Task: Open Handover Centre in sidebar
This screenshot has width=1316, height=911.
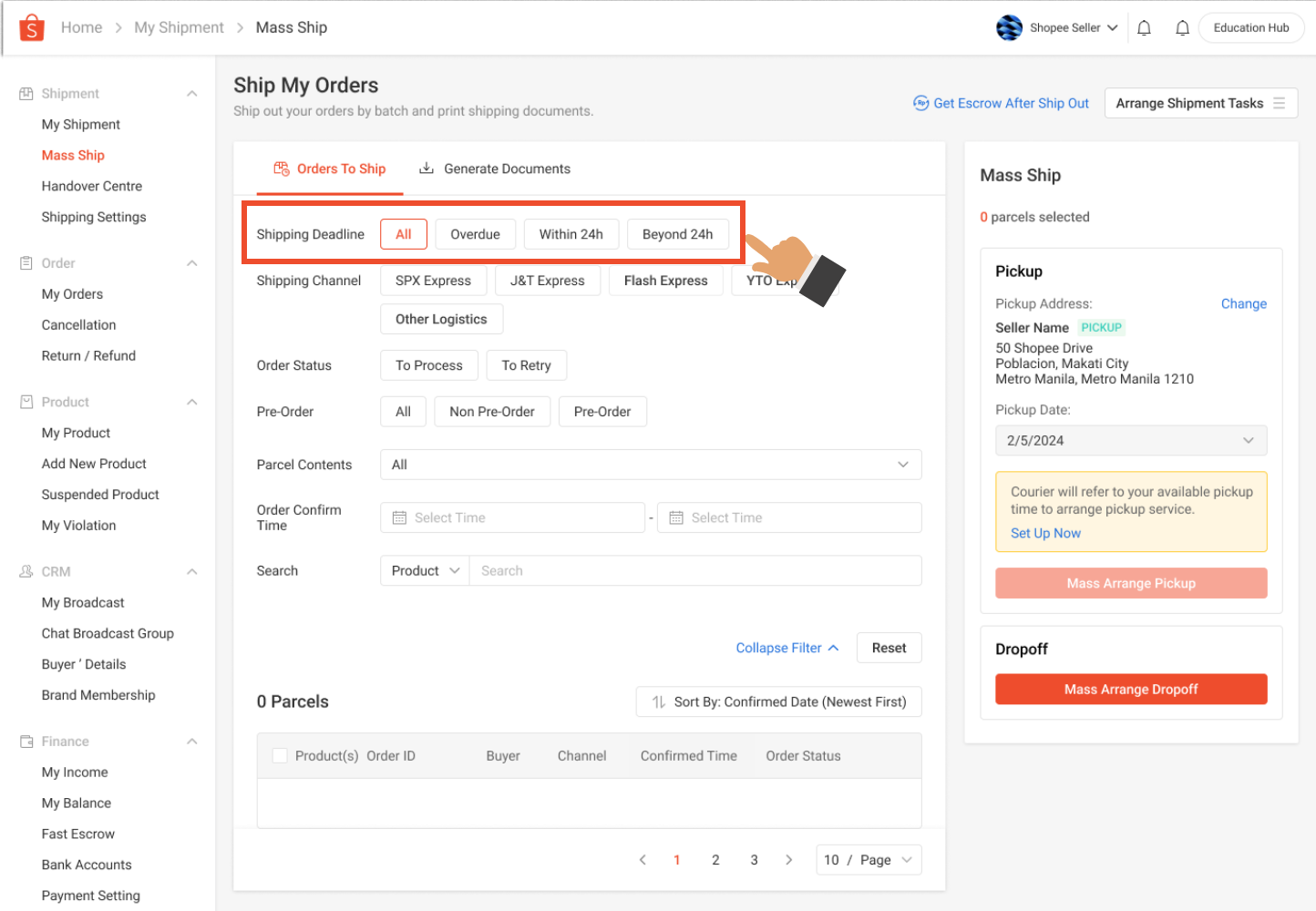Action: click(92, 186)
